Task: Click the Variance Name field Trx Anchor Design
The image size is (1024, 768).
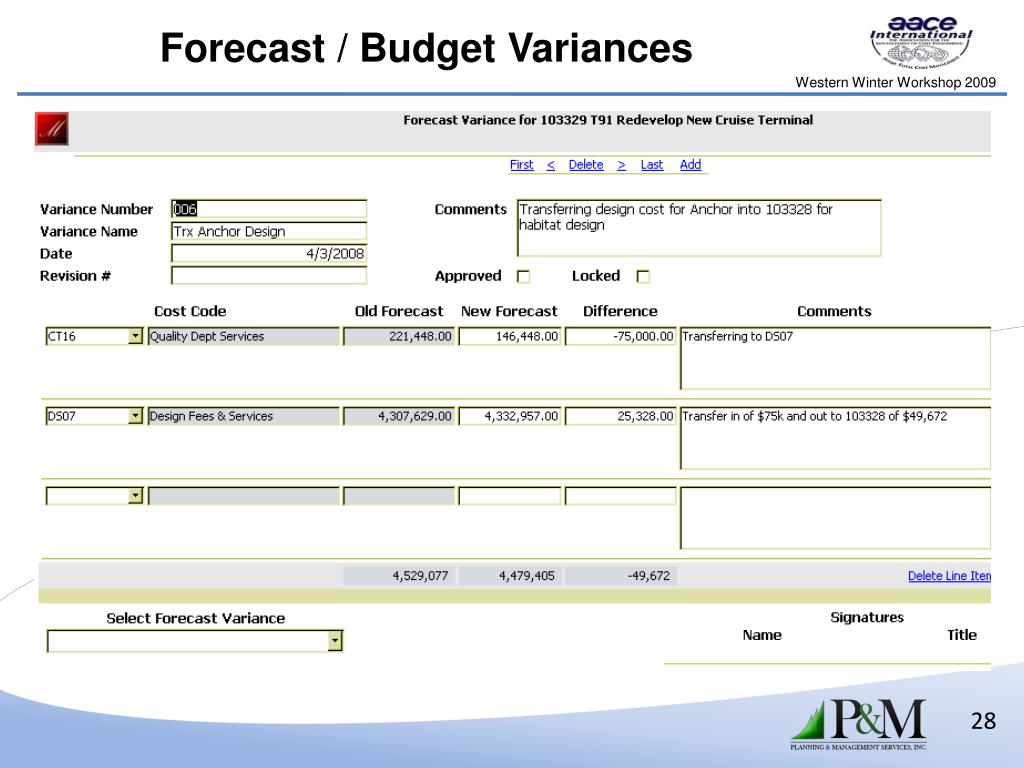Action: click(268, 231)
